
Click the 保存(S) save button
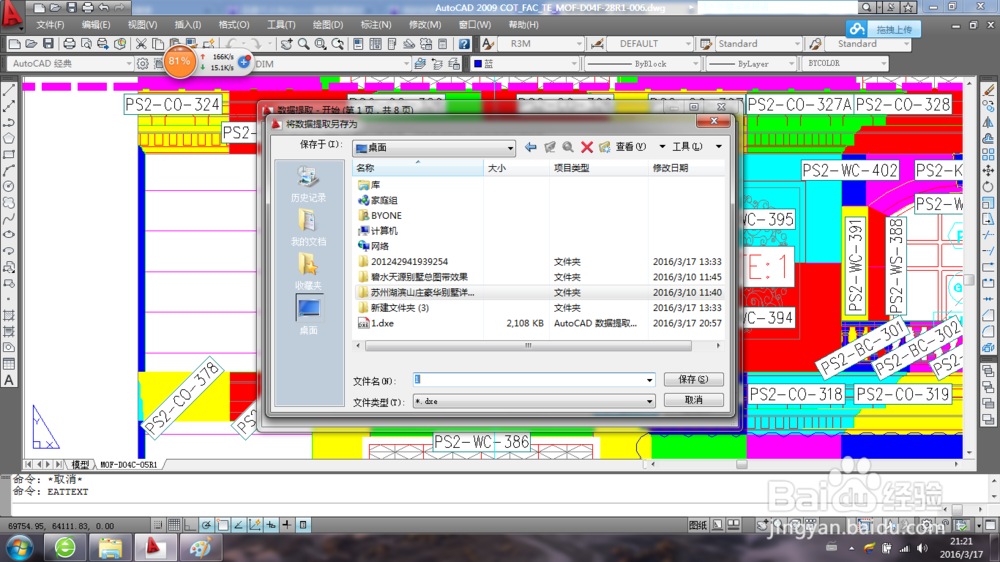pyautogui.click(x=693, y=380)
